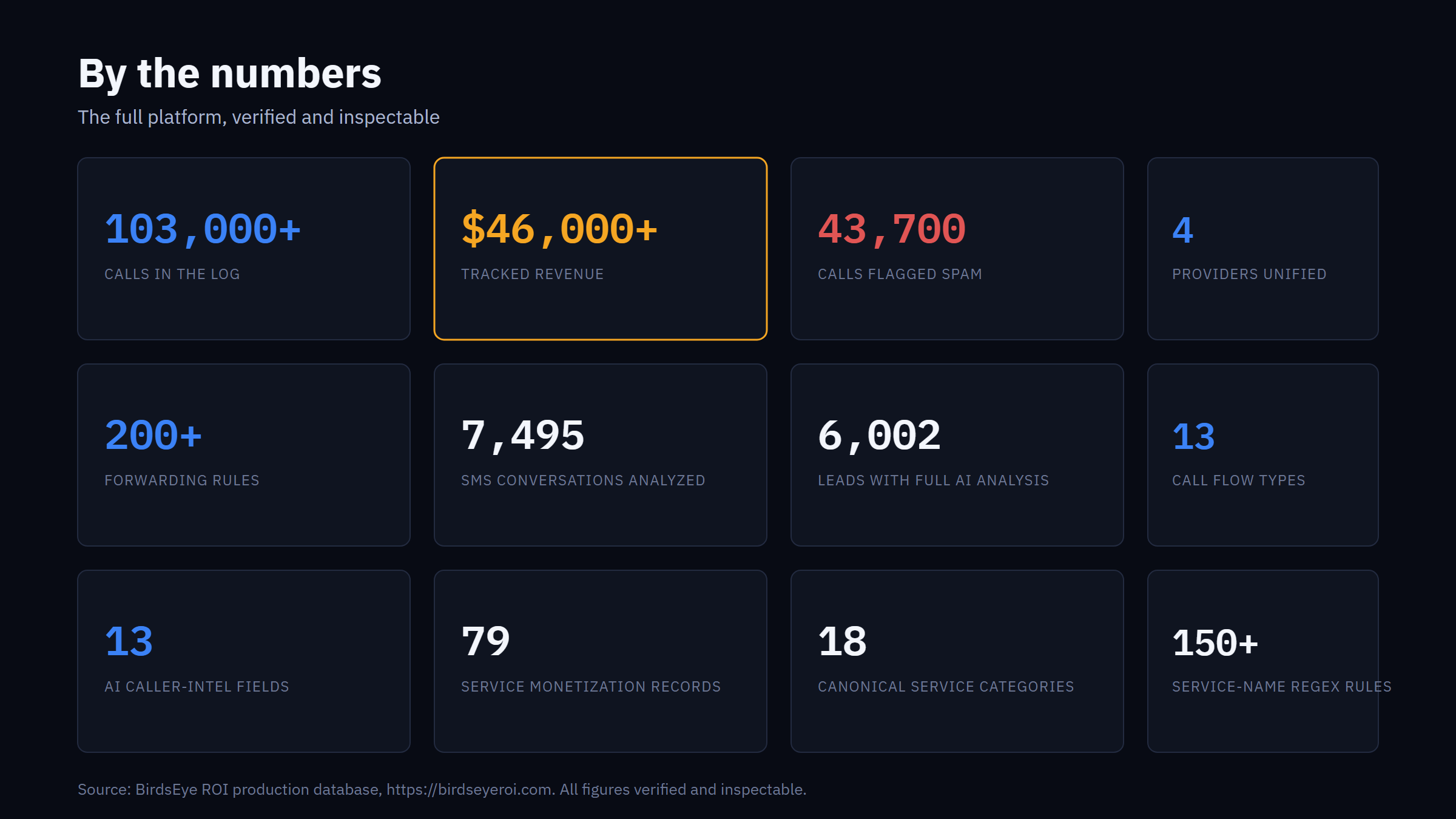Screen dimensions: 1456x819
Task: Click the 'SMS CONVERSATIONS ANALYZED' label
Action: 583,480
